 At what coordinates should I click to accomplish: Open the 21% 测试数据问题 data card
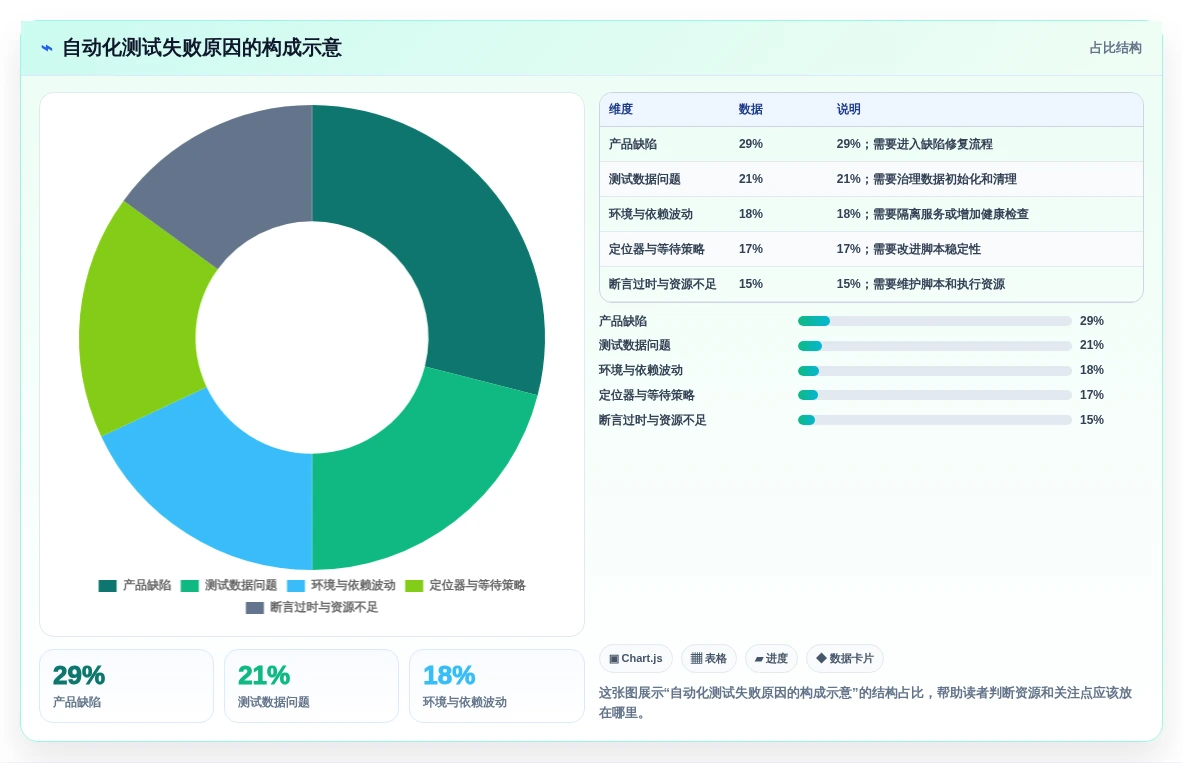click(x=312, y=686)
